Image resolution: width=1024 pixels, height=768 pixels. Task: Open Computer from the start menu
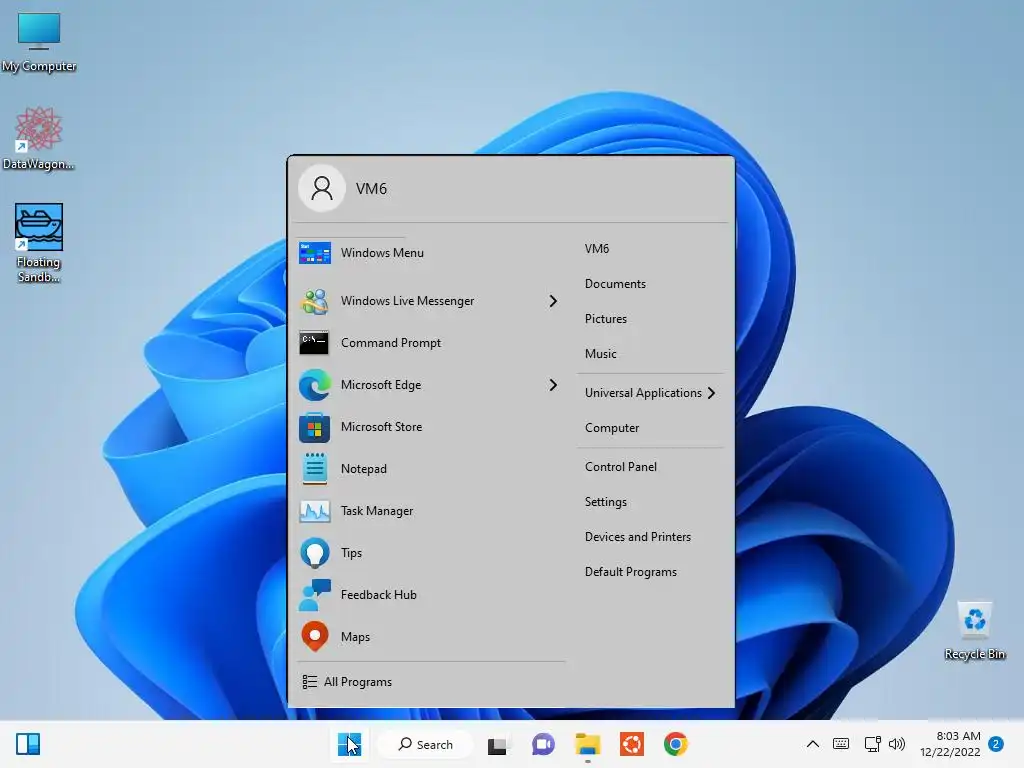[x=612, y=428]
